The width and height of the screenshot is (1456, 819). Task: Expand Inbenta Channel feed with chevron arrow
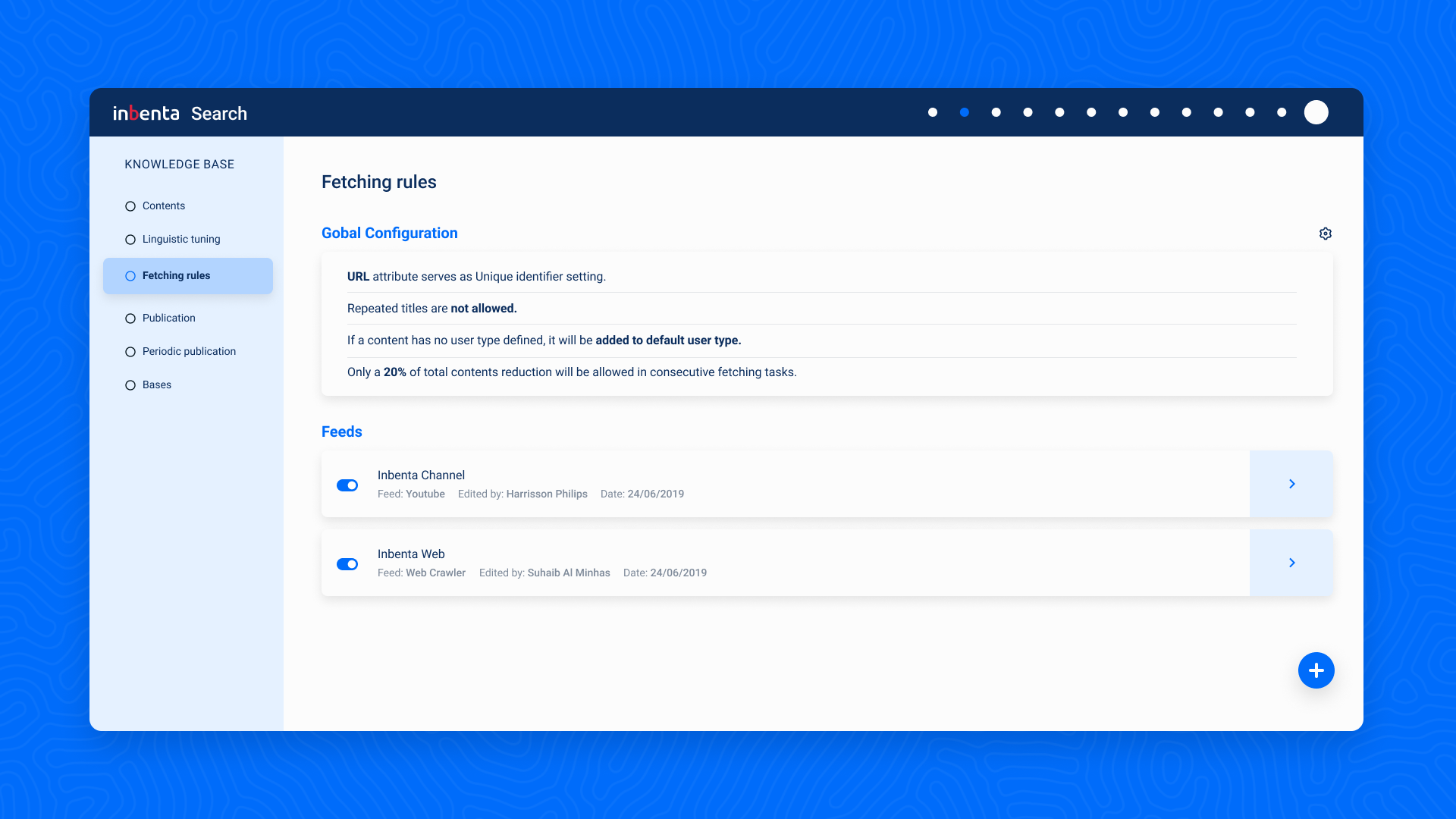1291,484
